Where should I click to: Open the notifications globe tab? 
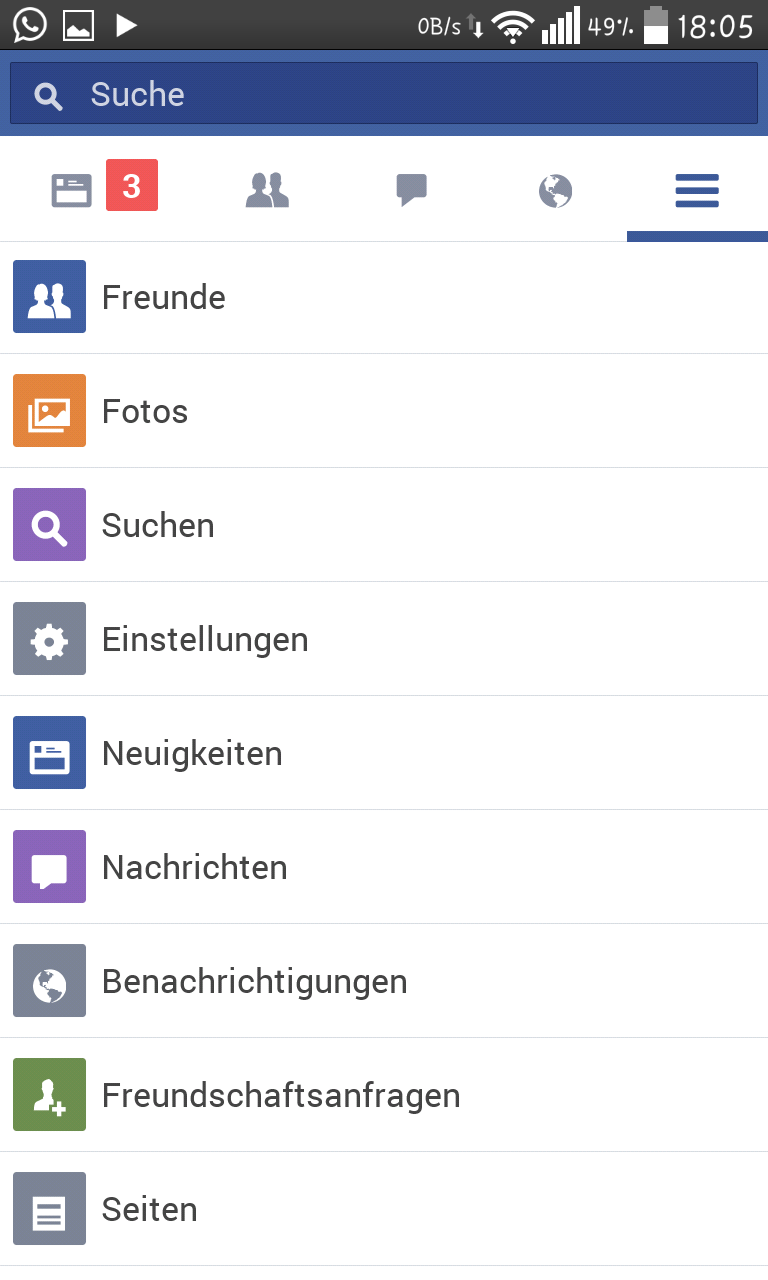[x=555, y=189]
